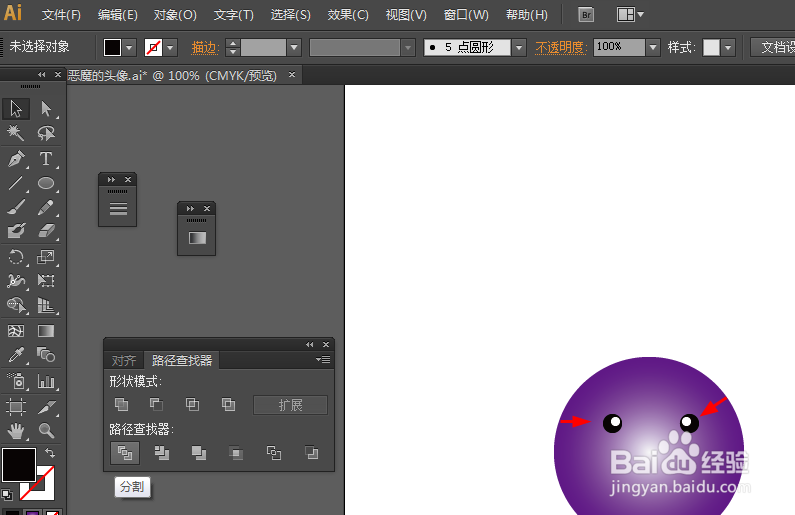Open the stroke weight dropdown
The height and width of the screenshot is (515, 795).
[294, 48]
